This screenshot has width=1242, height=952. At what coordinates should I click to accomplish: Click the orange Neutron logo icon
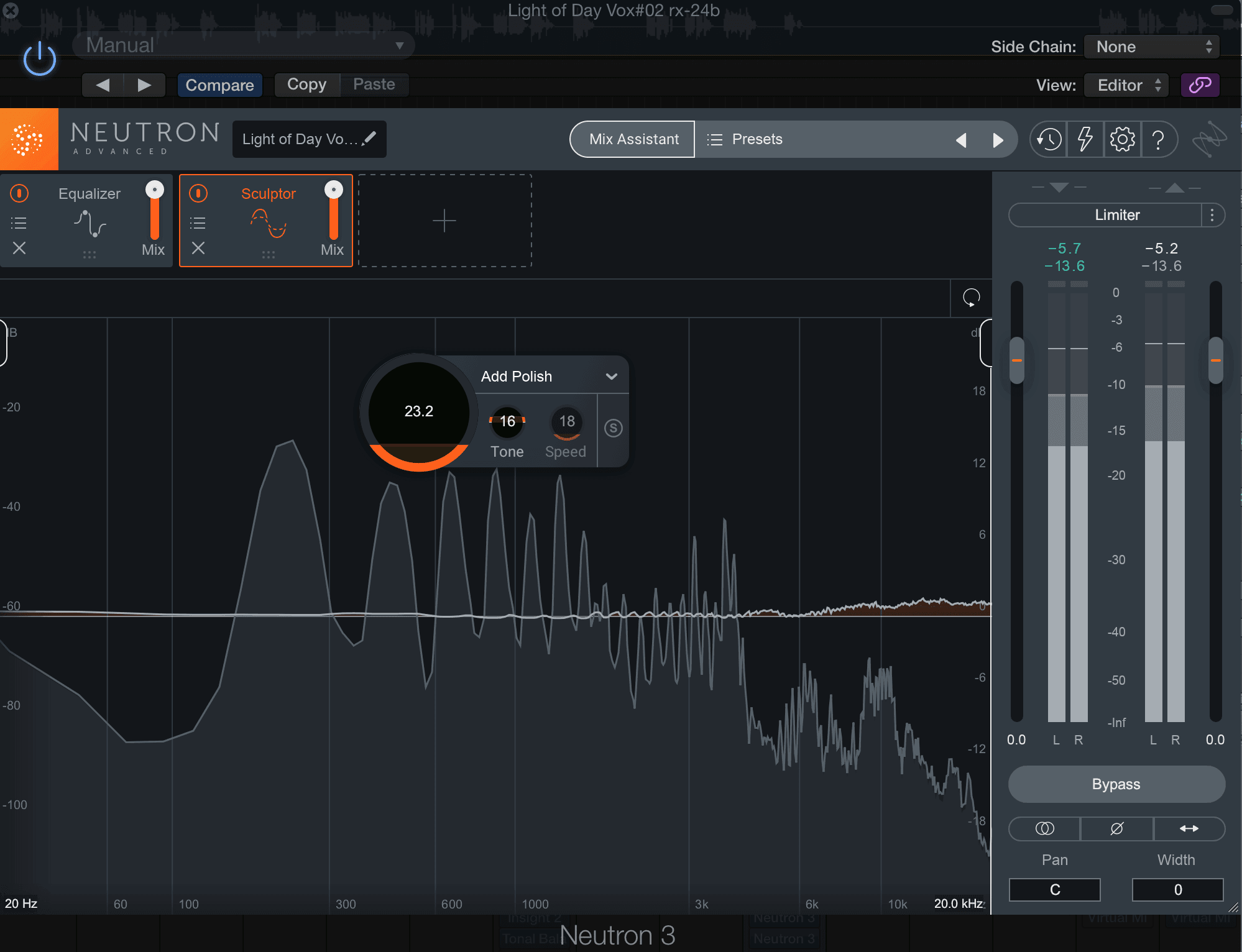[29, 139]
